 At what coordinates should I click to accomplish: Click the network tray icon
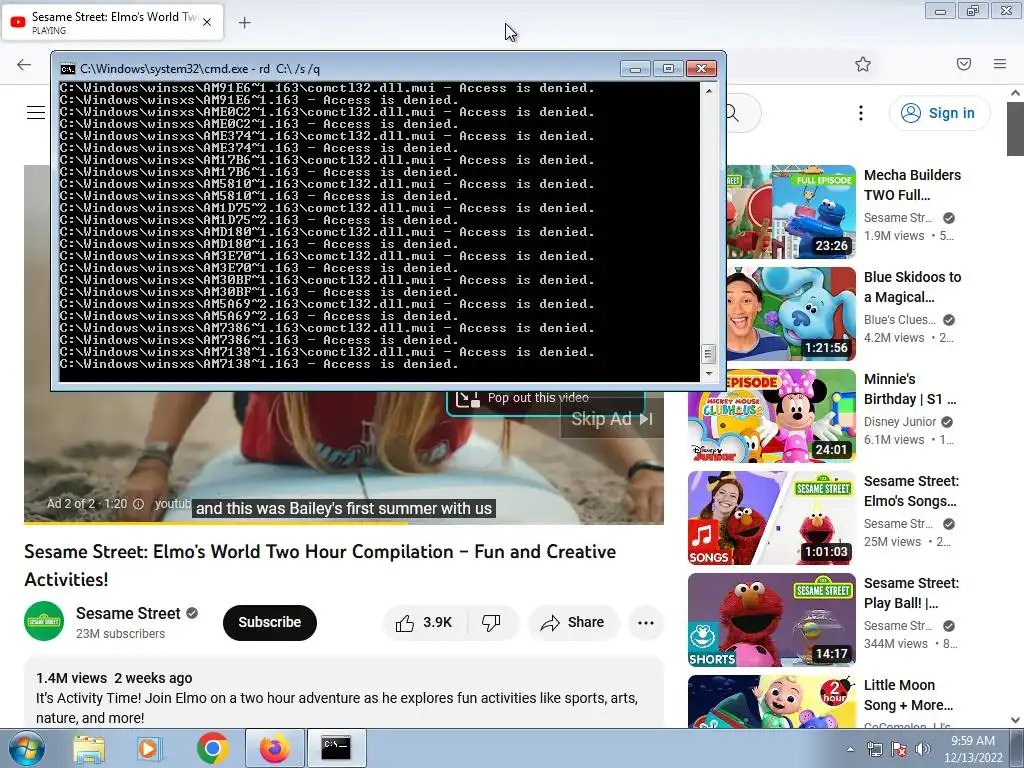point(874,749)
